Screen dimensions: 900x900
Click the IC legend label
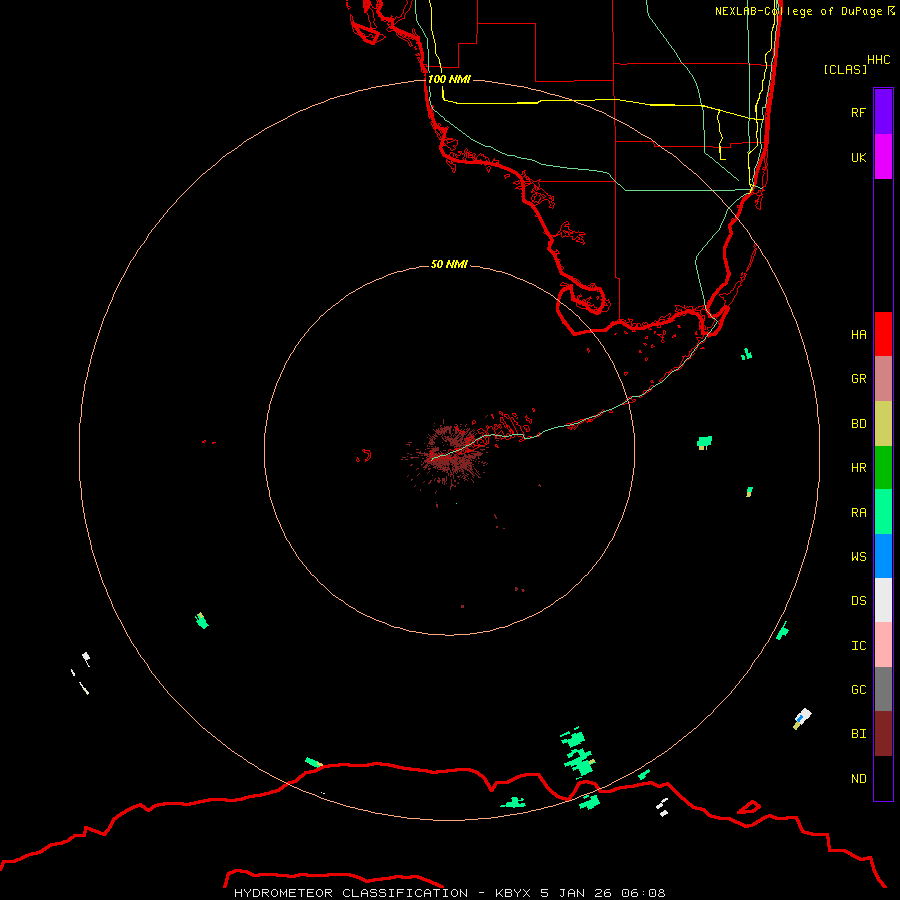click(x=859, y=645)
